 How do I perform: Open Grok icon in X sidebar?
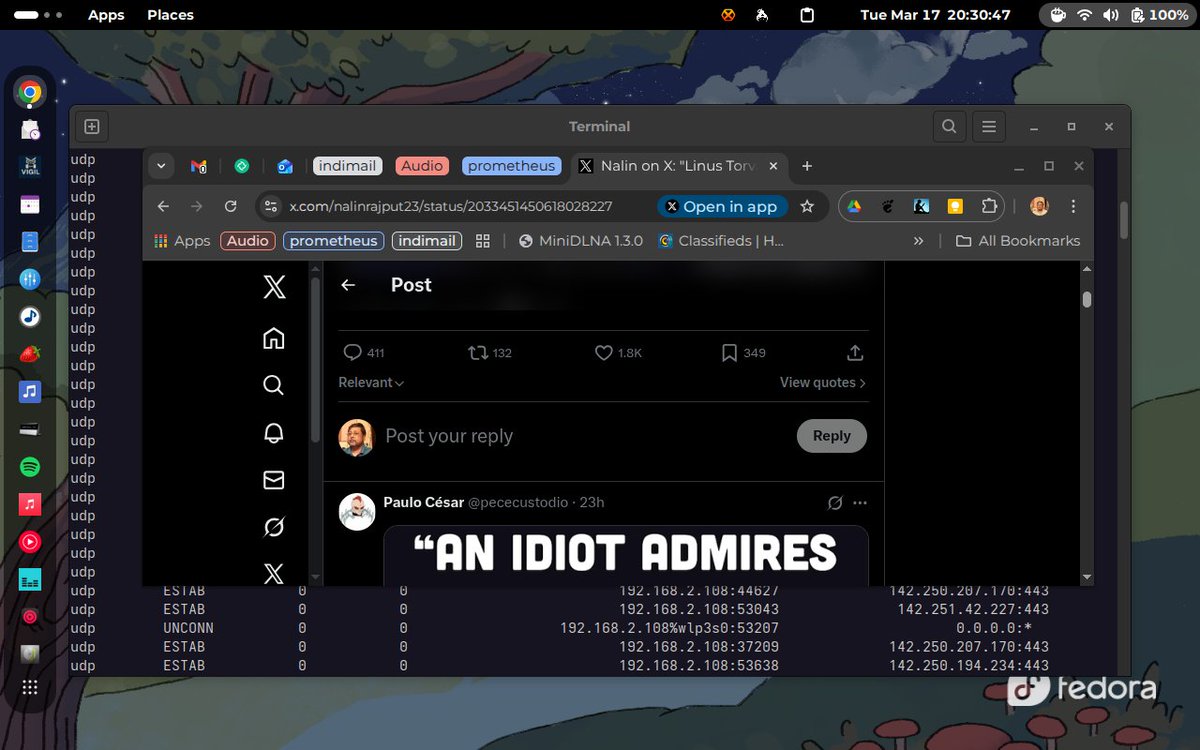273,527
